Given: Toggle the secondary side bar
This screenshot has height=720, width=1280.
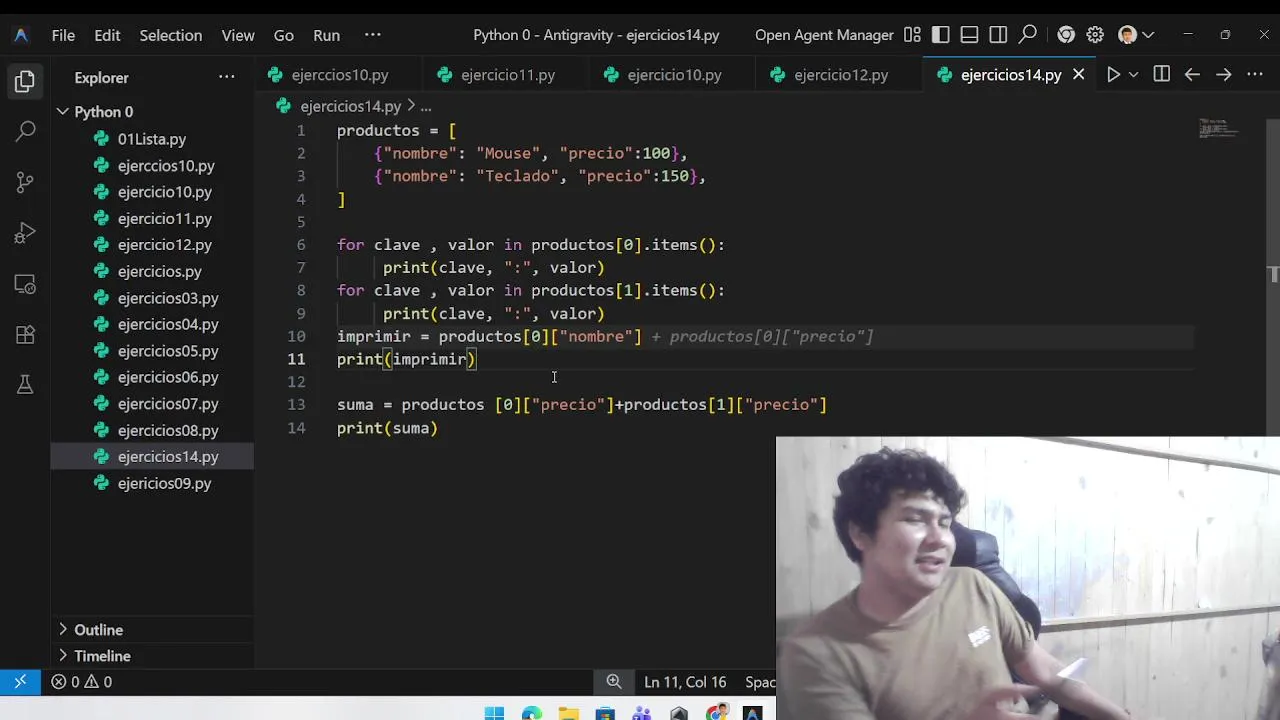Looking at the screenshot, I should click(998, 35).
